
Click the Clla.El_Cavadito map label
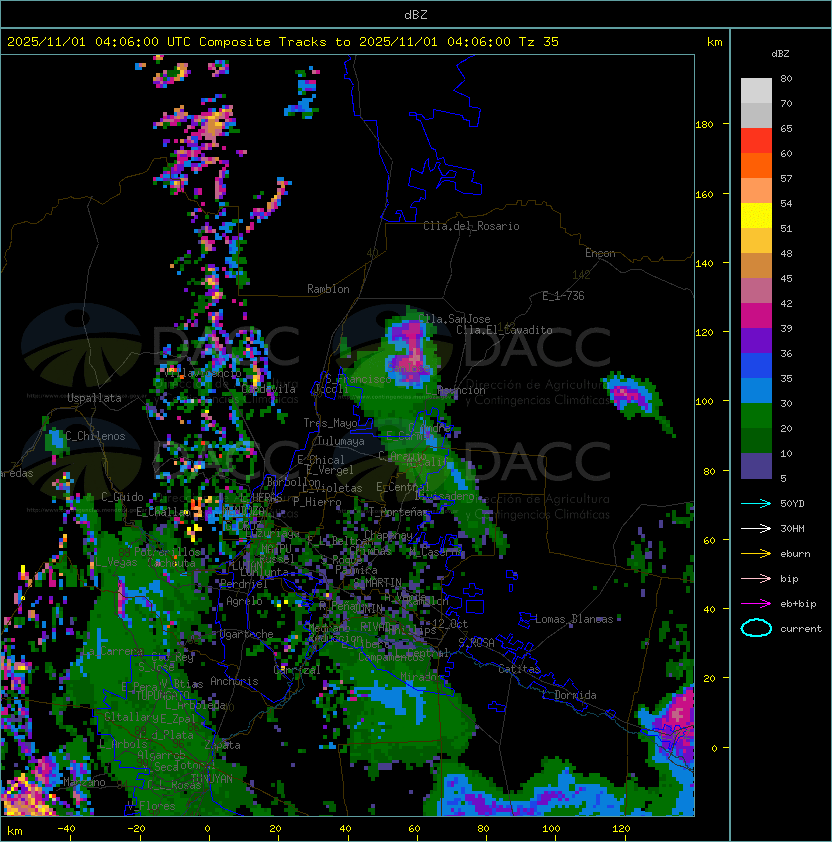504,330
